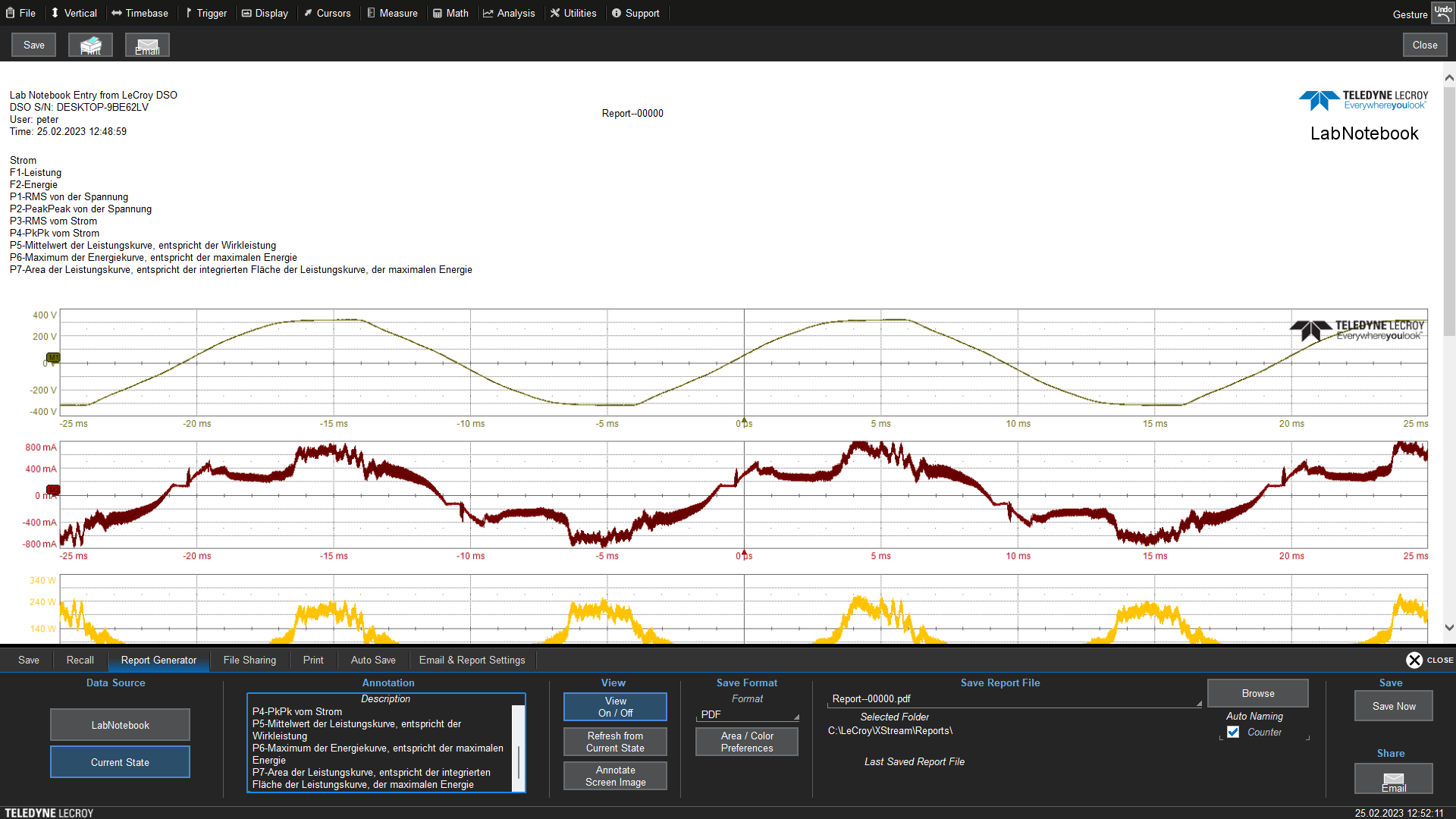Switch to the Auto Save tab
This screenshot has width=1456, height=819.
point(373,661)
